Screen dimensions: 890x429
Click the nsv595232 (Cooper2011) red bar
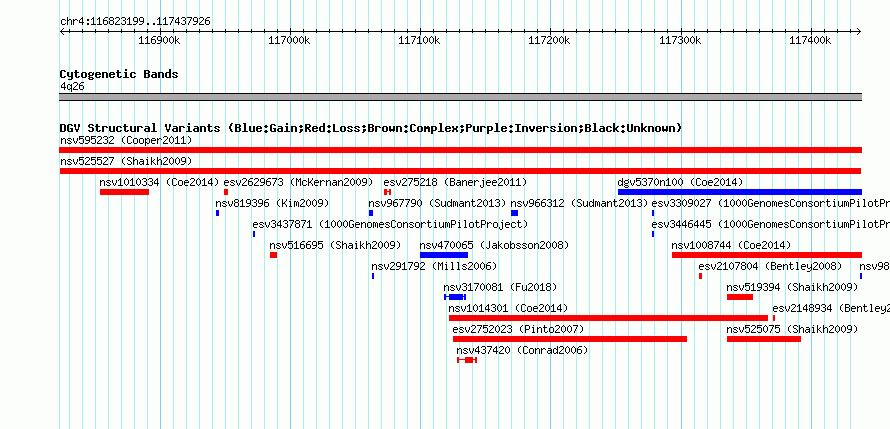click(460, 150)
